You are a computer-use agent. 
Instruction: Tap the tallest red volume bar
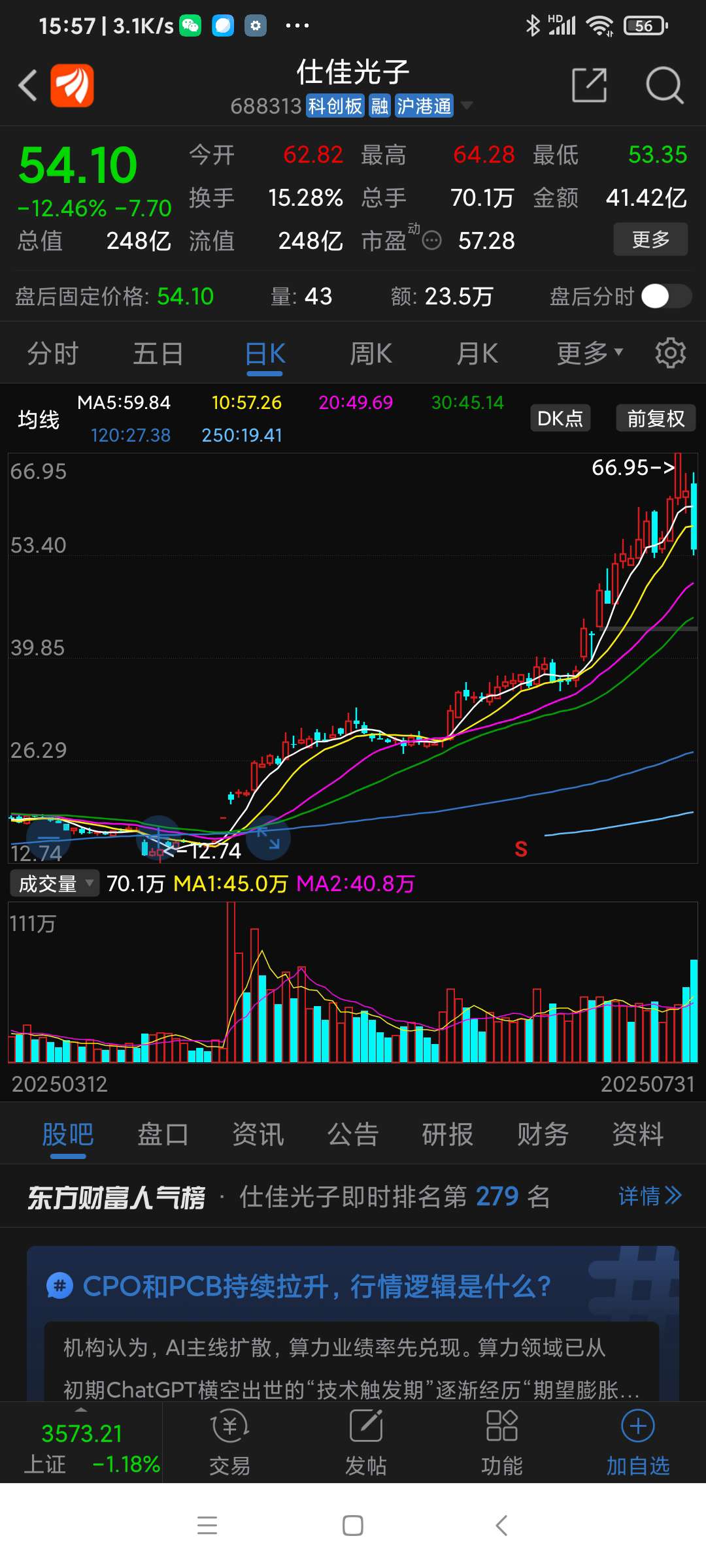click(231, 982)
